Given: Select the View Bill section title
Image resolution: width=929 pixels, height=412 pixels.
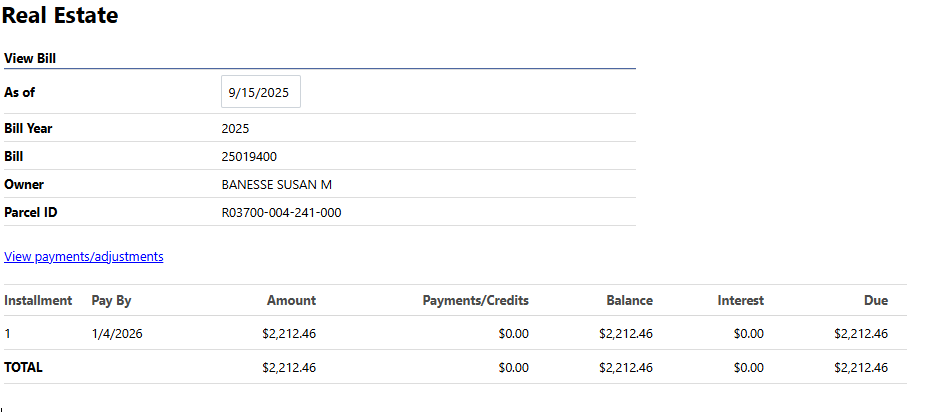Looking at the screenshot, I should click(30, 59).
